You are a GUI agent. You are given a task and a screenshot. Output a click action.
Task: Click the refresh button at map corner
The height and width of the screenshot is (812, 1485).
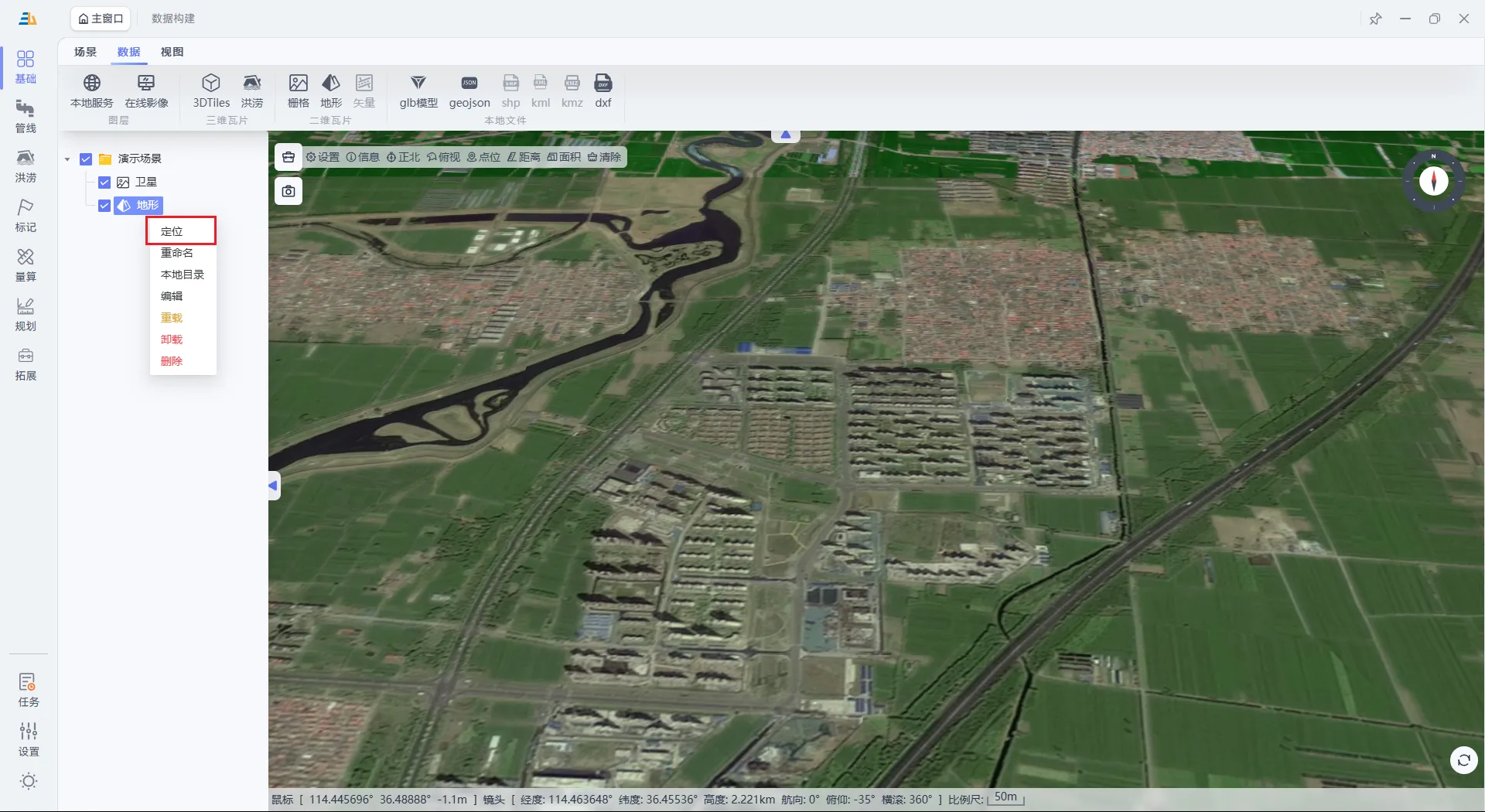pyautogui.click(x=1463, y=760)
